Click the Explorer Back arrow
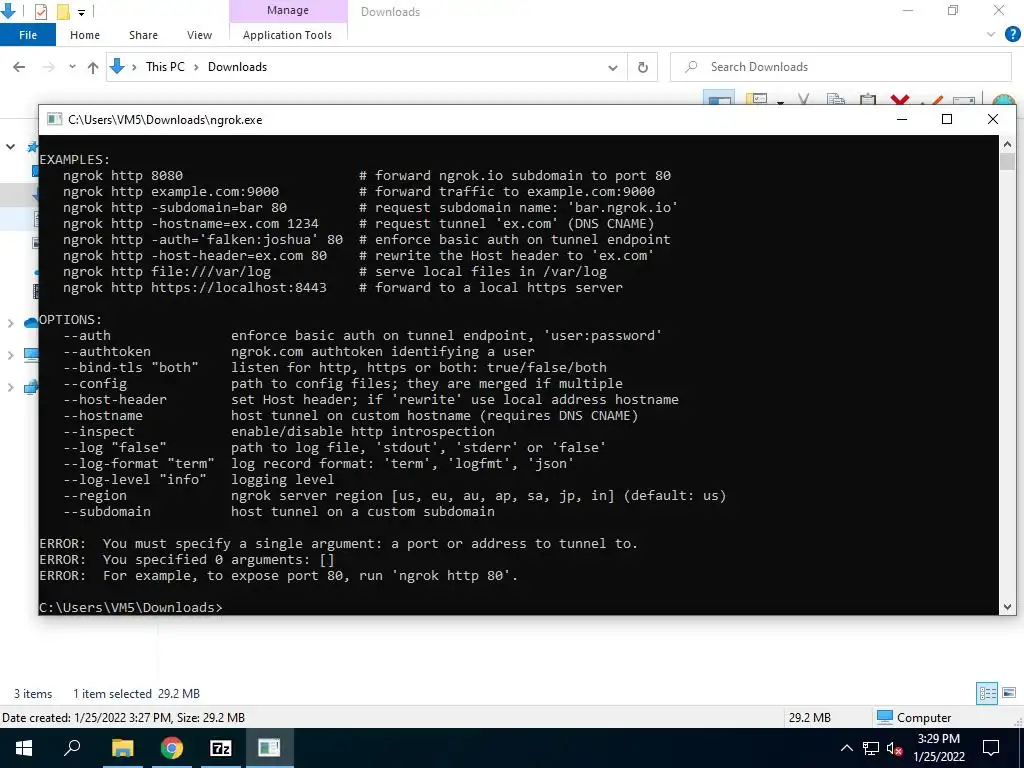The height and width of the screenshot is (768, 1024). [x=19, y=67]
